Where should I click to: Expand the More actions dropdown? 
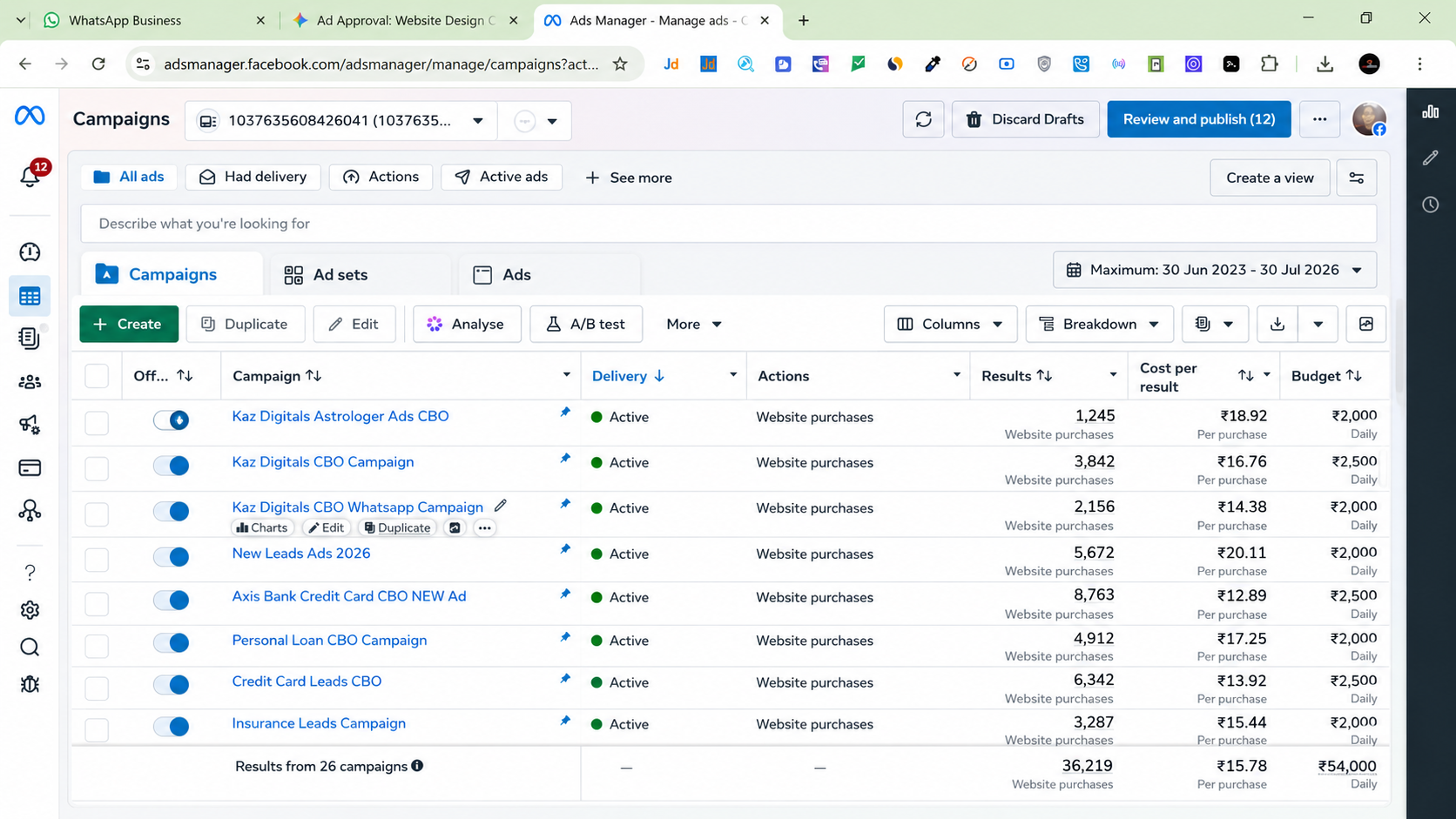[x=694, y=324]
